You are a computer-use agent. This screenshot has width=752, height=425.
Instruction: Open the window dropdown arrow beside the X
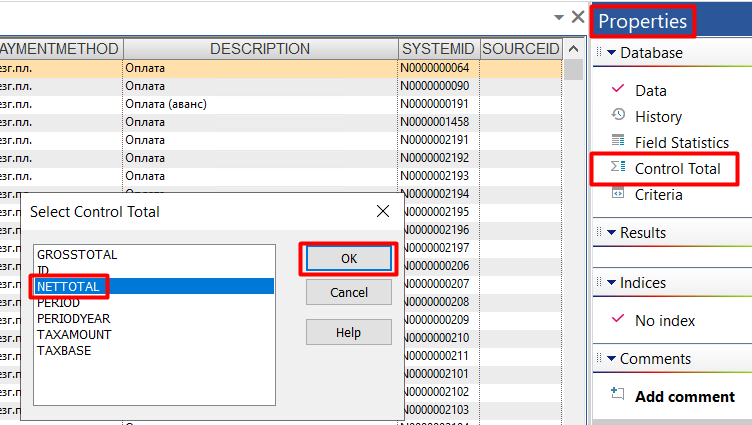[559, 18]
